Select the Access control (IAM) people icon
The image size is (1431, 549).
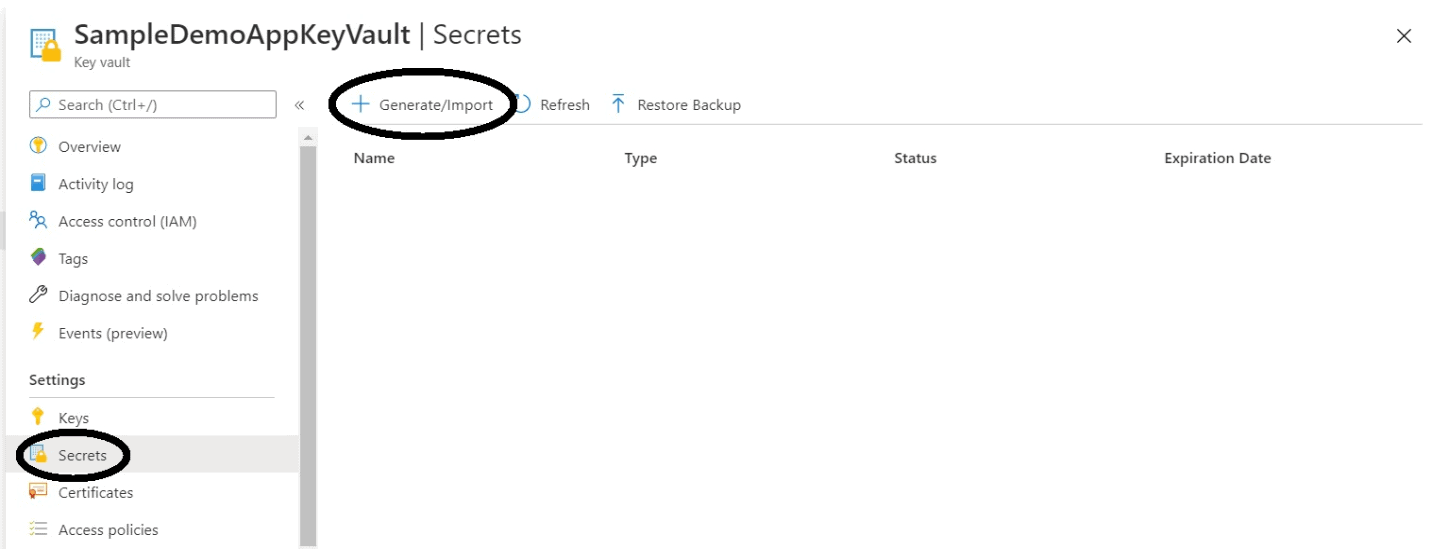(39, 220)
